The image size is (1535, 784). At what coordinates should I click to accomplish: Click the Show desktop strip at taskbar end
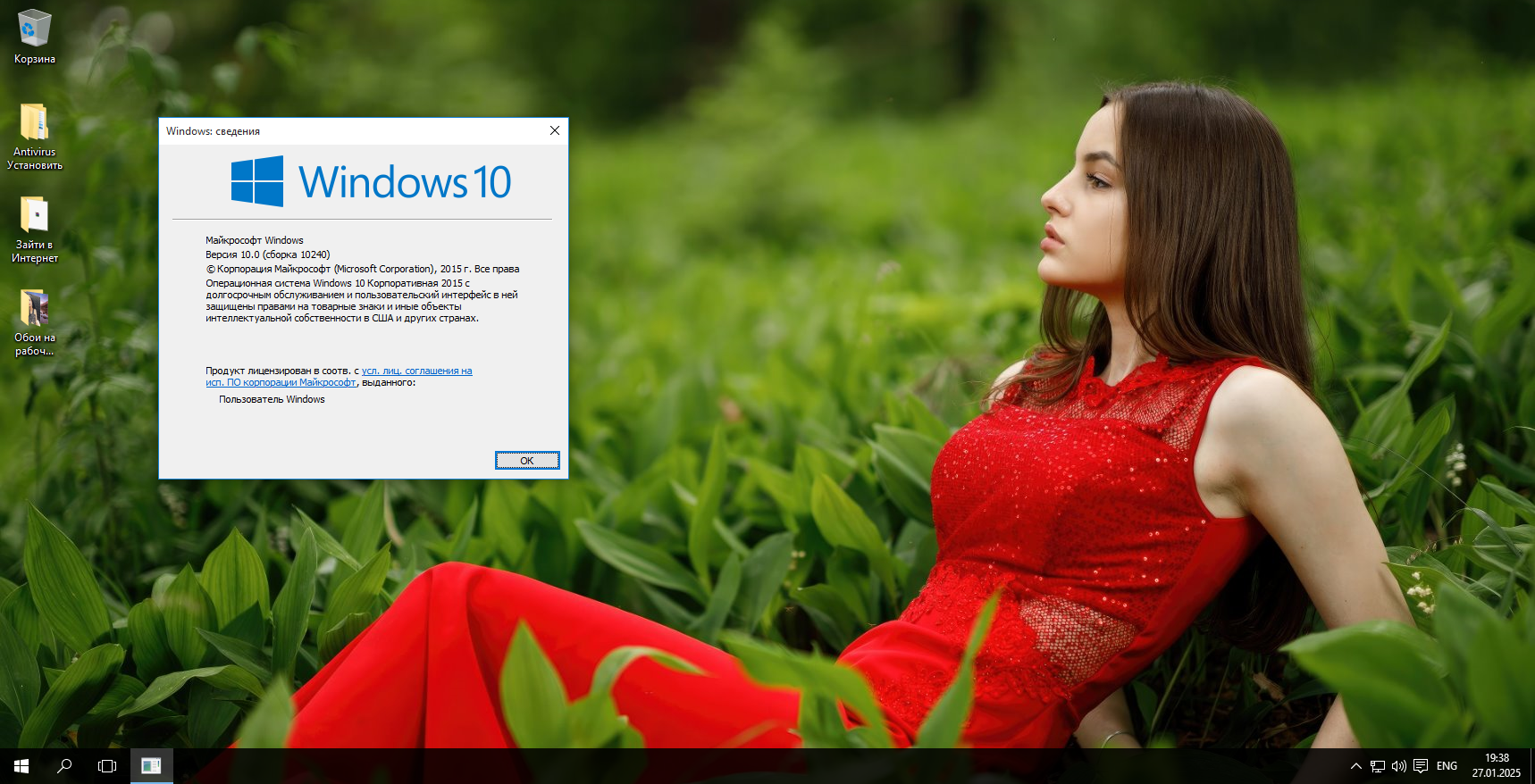pyautogui.click(x=1531, y=766)
